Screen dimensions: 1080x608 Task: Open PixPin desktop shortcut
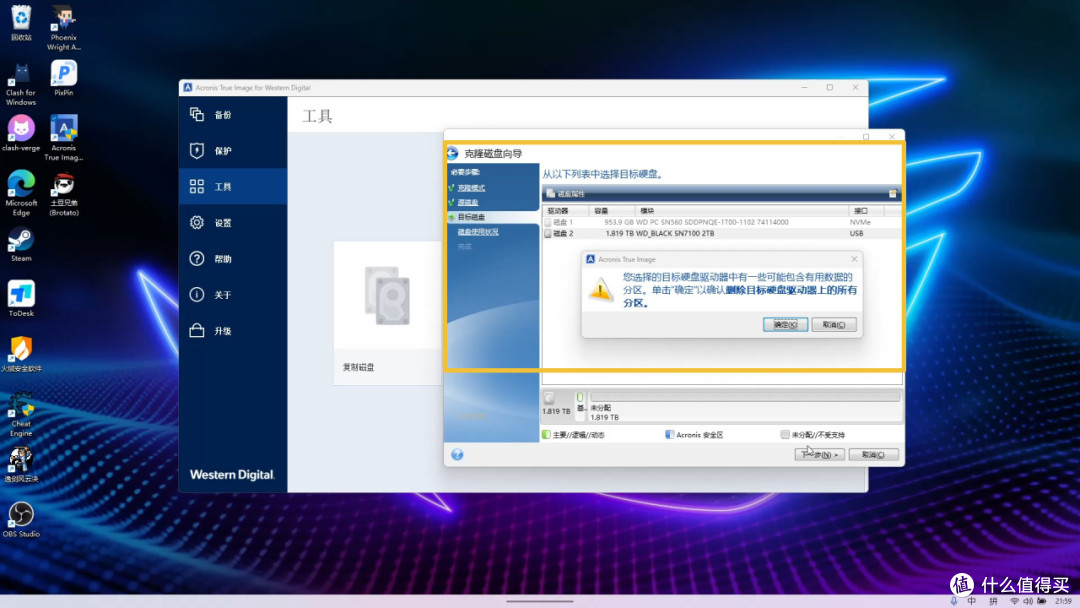[x=63, y=78]
